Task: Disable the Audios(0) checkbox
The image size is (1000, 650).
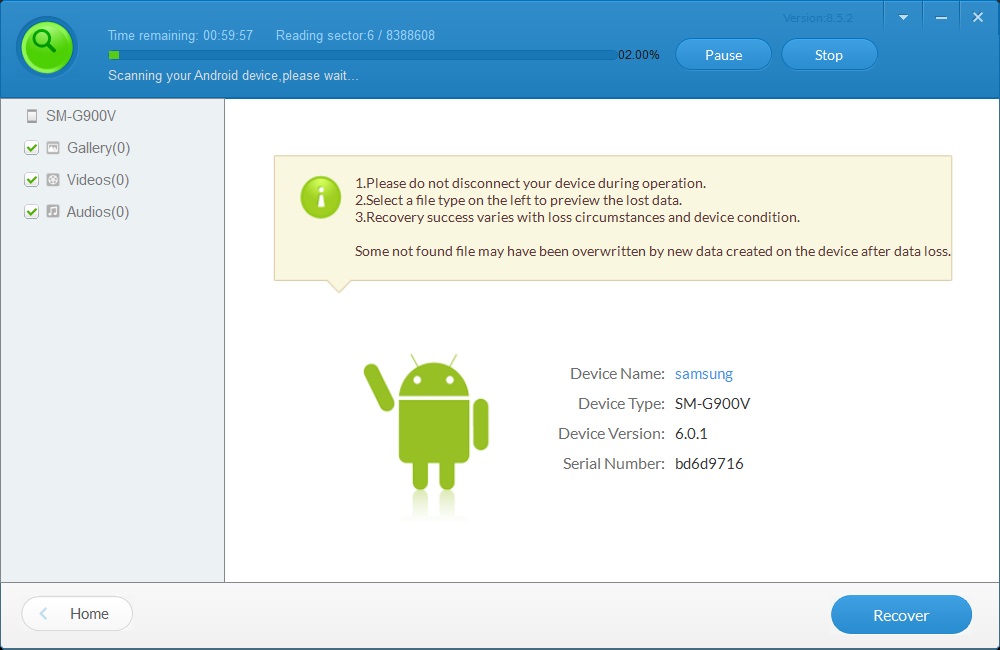Action: [31, 211]
